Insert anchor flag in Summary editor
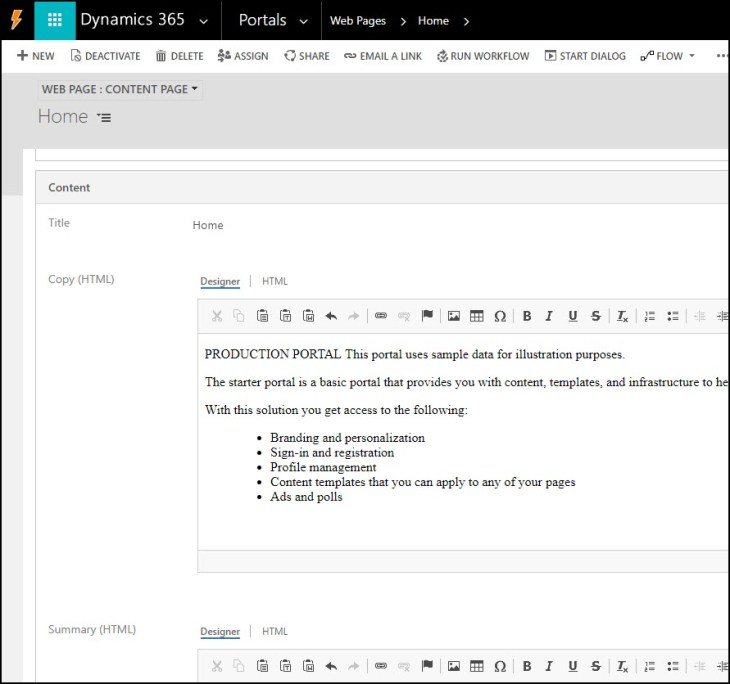Image resolution: width=730 pixels, height=684 pixels. [x=427, y=666]
